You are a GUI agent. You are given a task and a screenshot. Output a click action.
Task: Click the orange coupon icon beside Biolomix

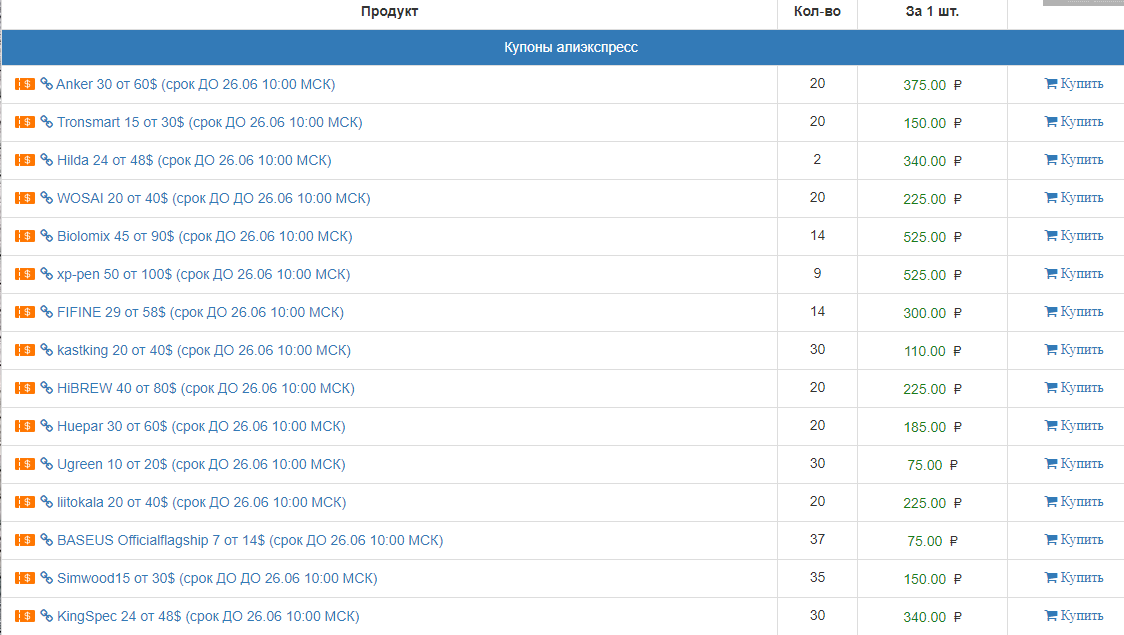click(x=24, y=236)
